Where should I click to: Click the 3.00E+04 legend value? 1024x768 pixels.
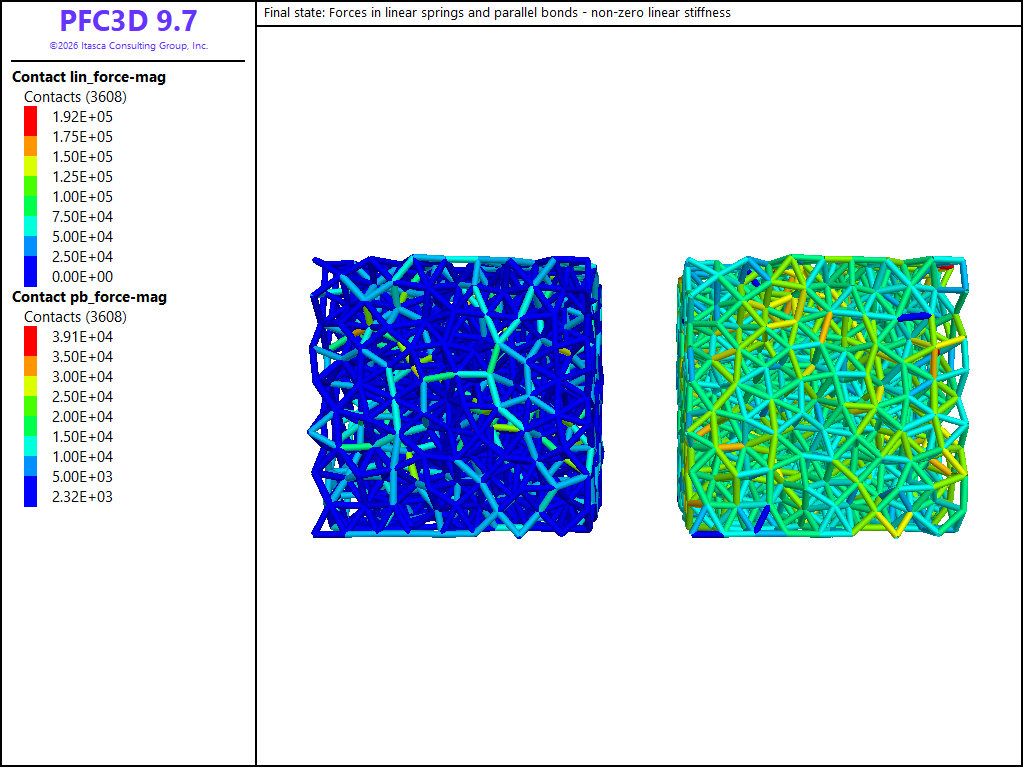coord(82,377)
